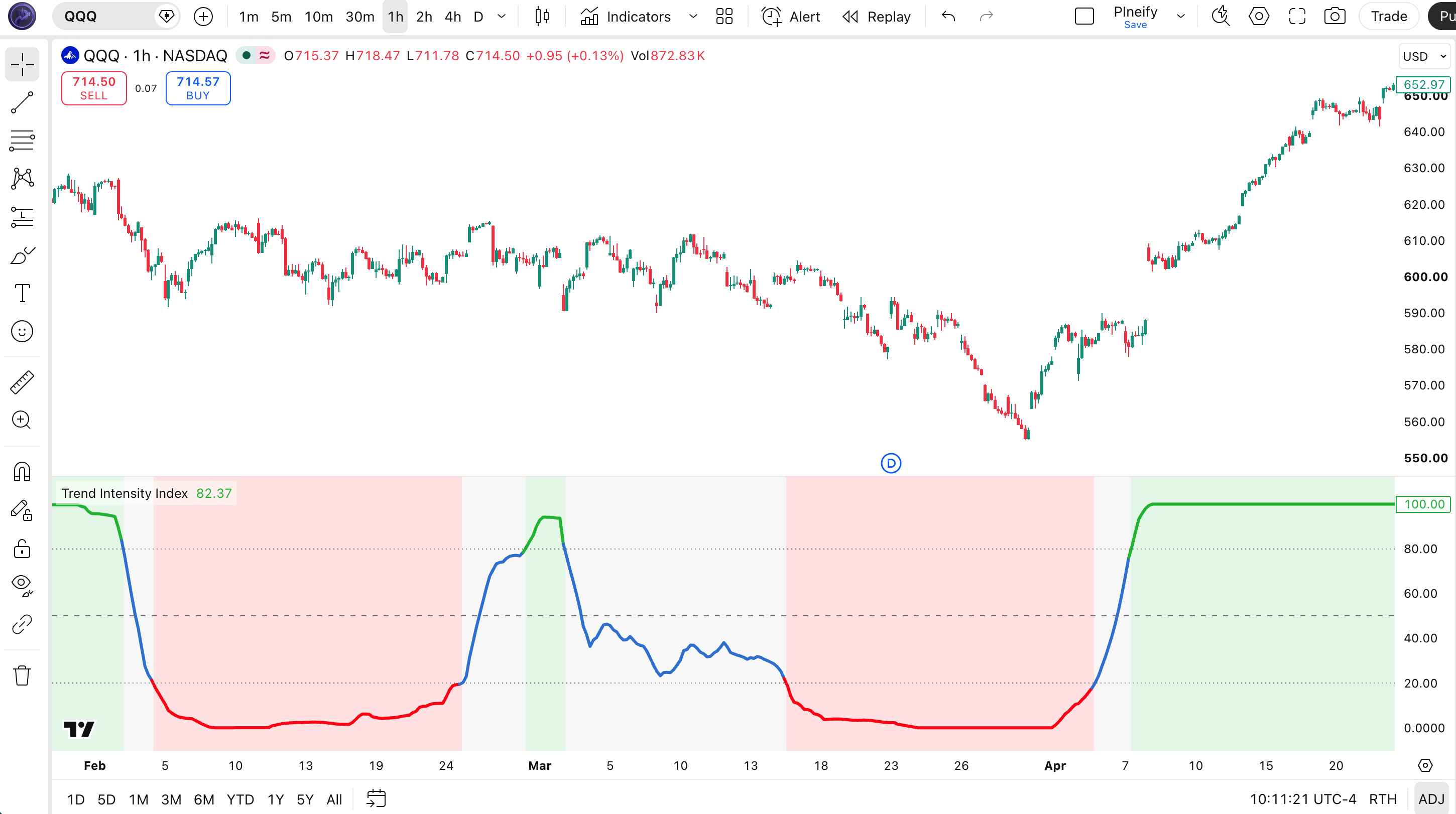
Task: Toggle magnet mode for drawings
Action: [x=22, y=472]
